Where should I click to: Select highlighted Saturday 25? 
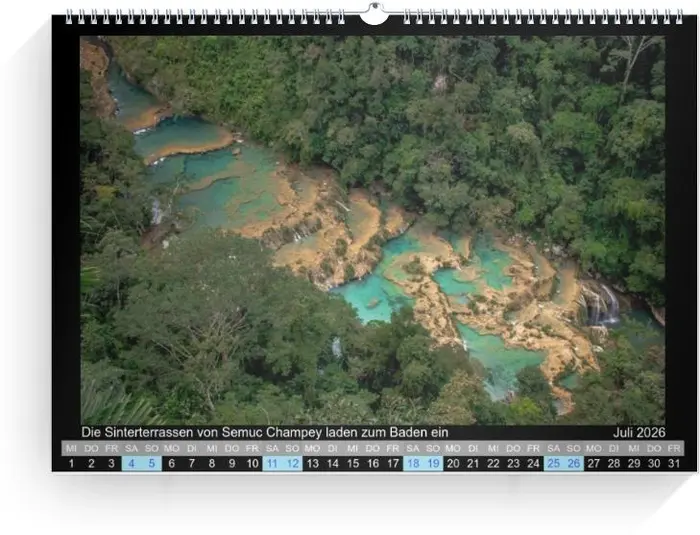(x=553, y=463)
